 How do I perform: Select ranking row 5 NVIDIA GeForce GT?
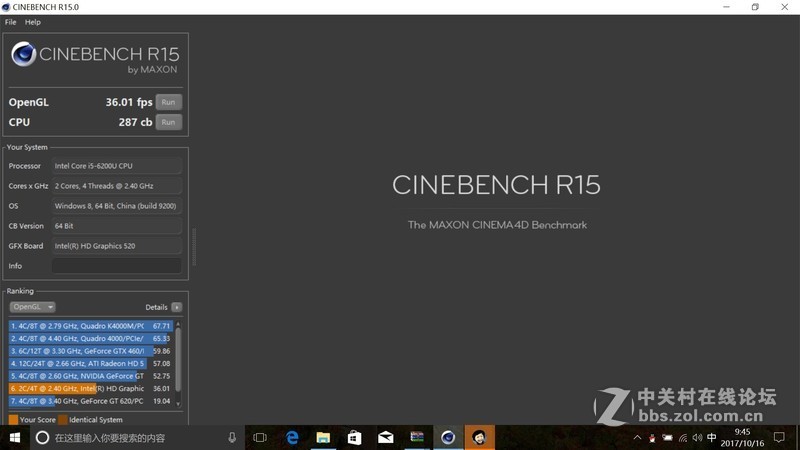[90, 376]
